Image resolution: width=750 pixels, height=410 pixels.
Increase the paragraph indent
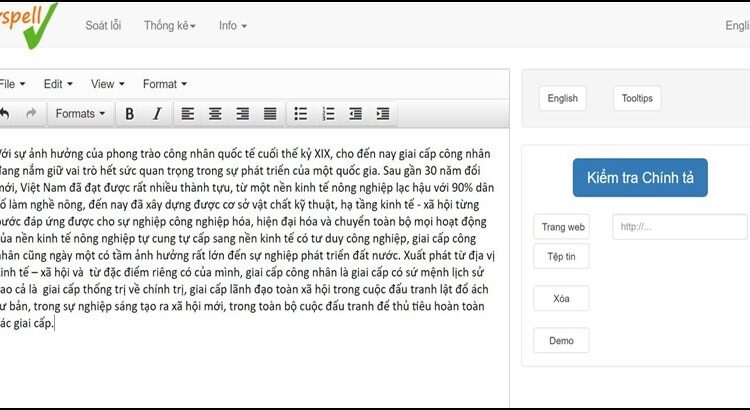pyautogui.click(x=383, y=114)
